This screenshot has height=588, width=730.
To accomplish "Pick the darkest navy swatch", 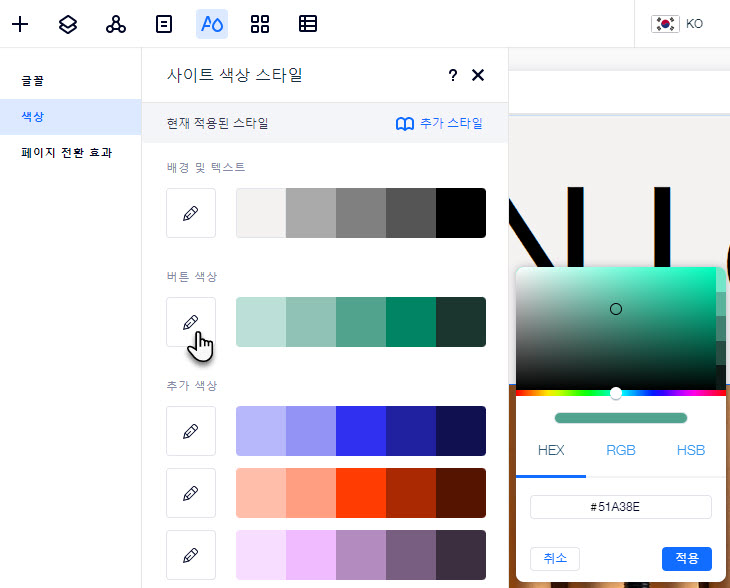I will click(461, 431).
